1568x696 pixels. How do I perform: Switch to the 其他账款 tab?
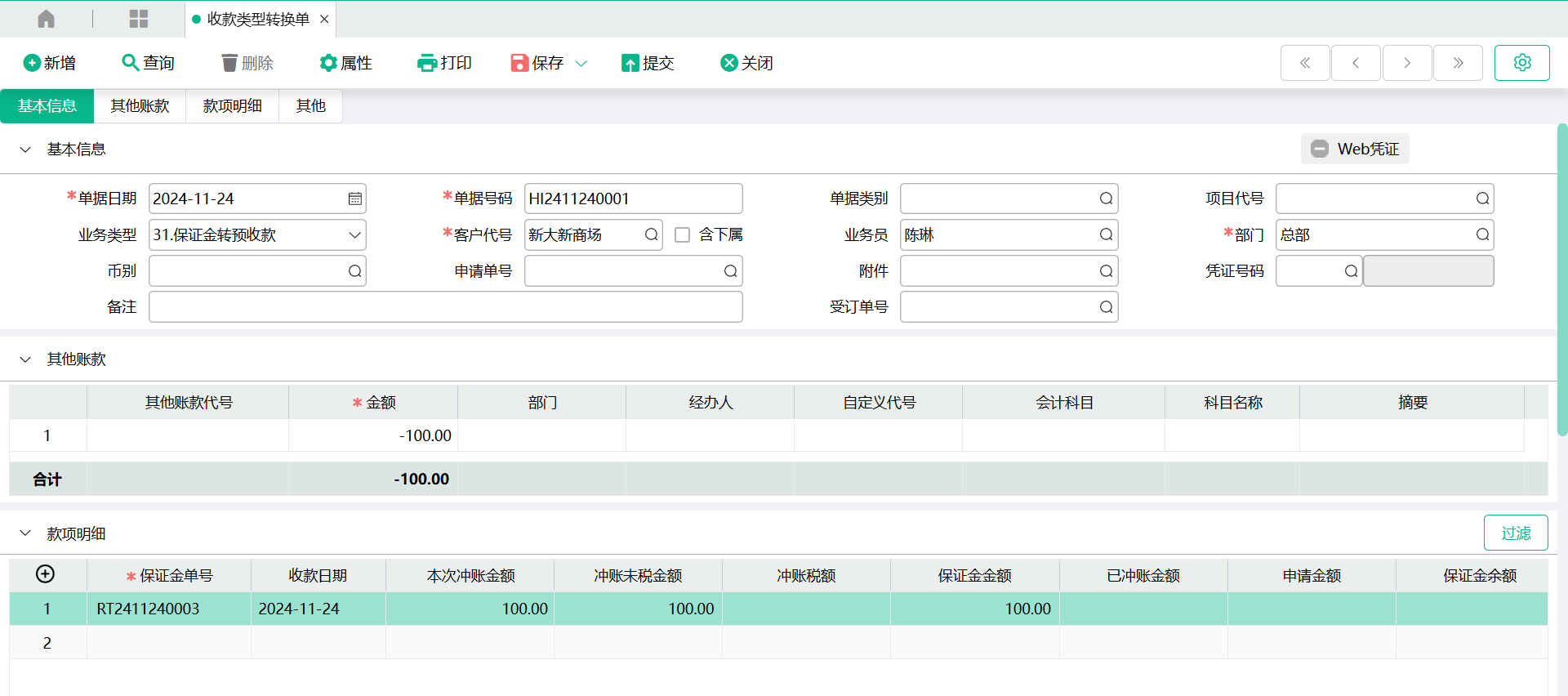pos(140,106)
